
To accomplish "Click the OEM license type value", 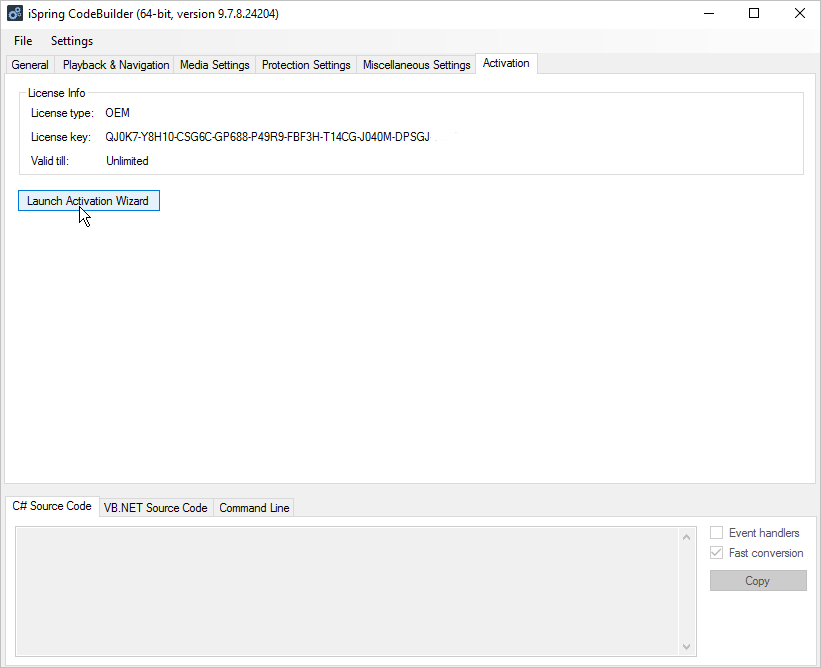I will [117, 113].
